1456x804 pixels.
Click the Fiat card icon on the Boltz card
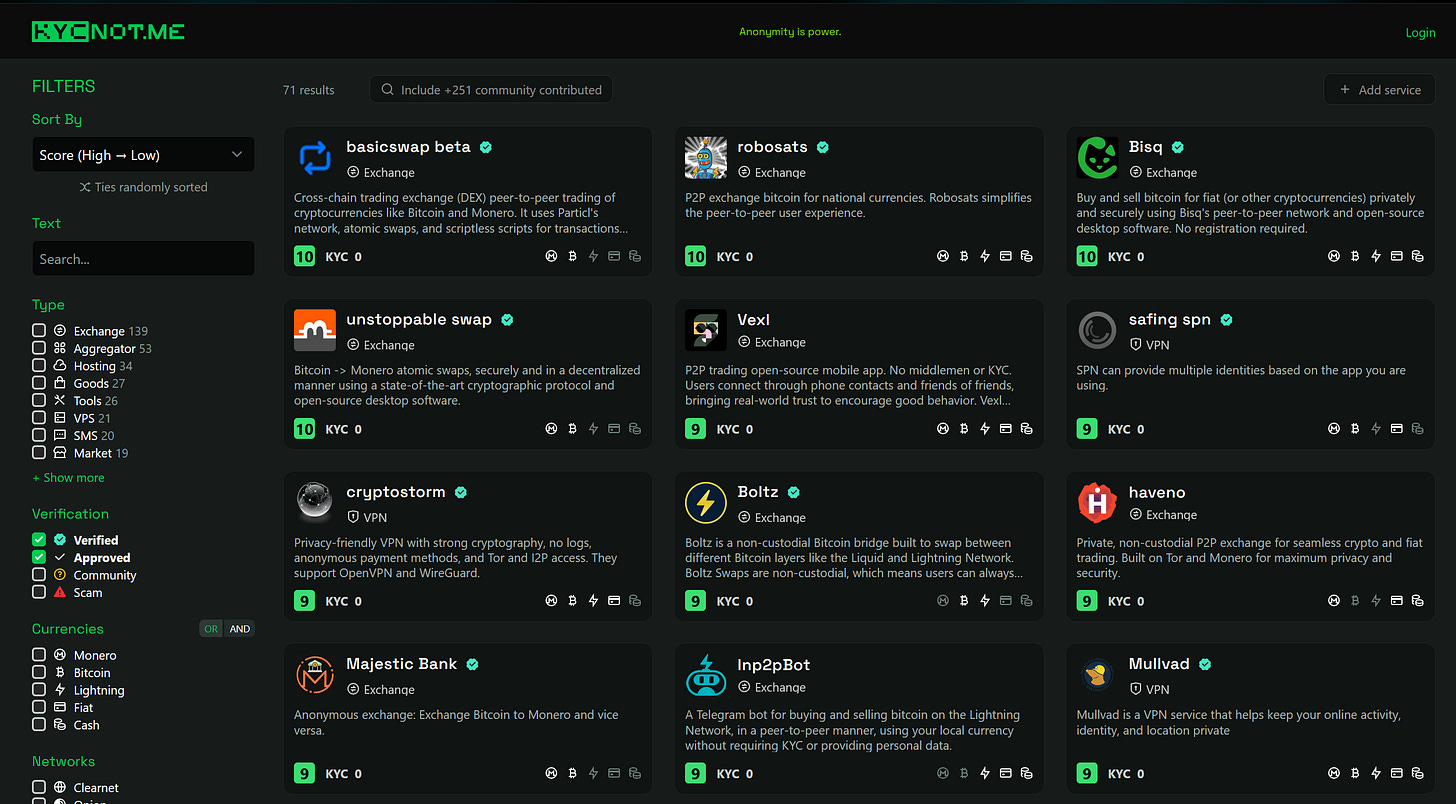pyautogui.click(x=1006, y=601)
